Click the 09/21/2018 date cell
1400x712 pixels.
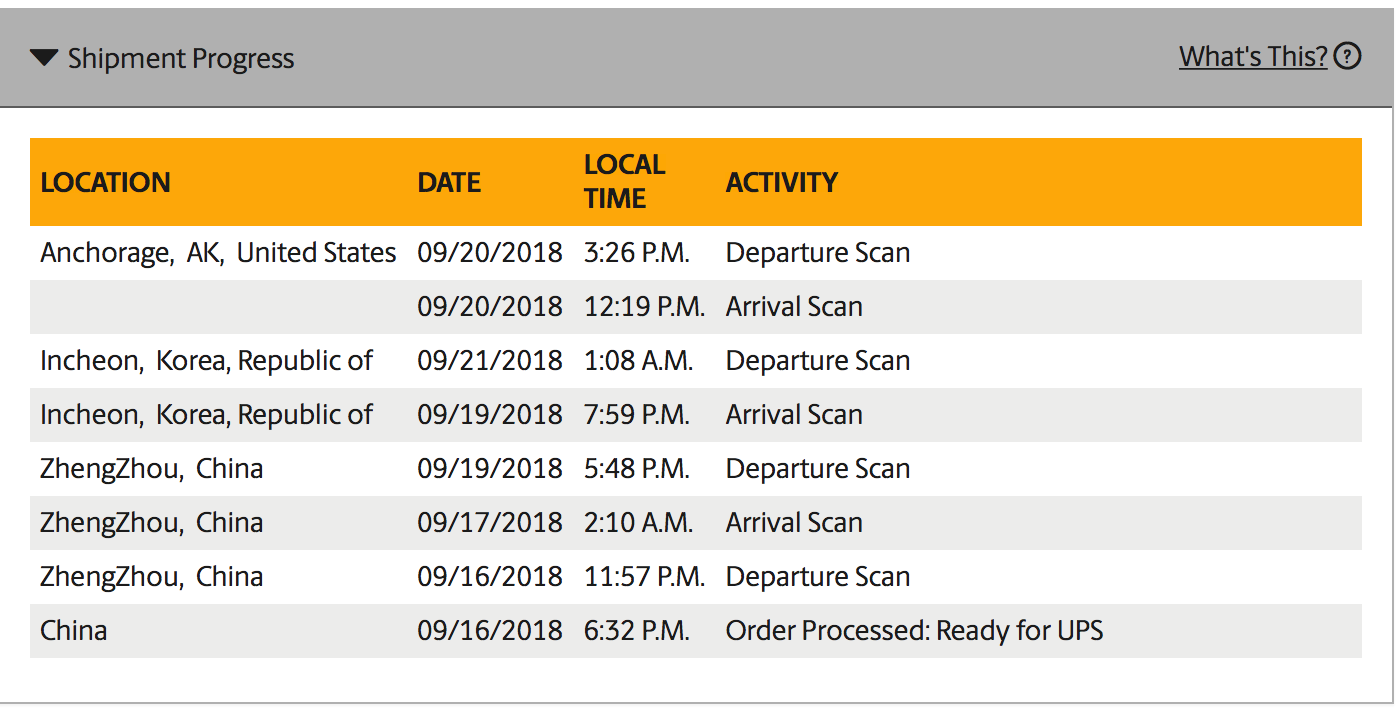click(490, 361)
